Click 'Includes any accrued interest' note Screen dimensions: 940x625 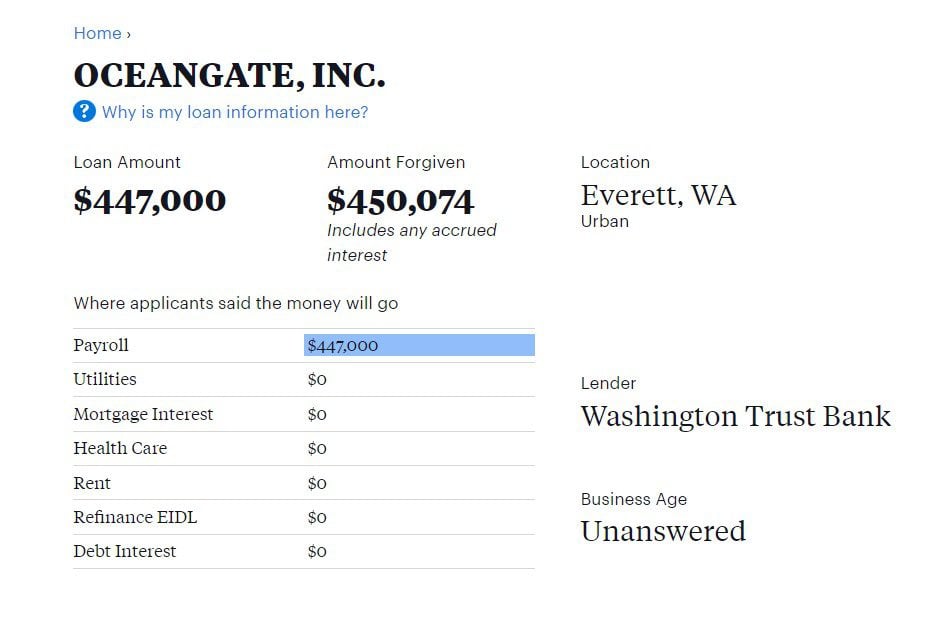[x=411, y=242]
